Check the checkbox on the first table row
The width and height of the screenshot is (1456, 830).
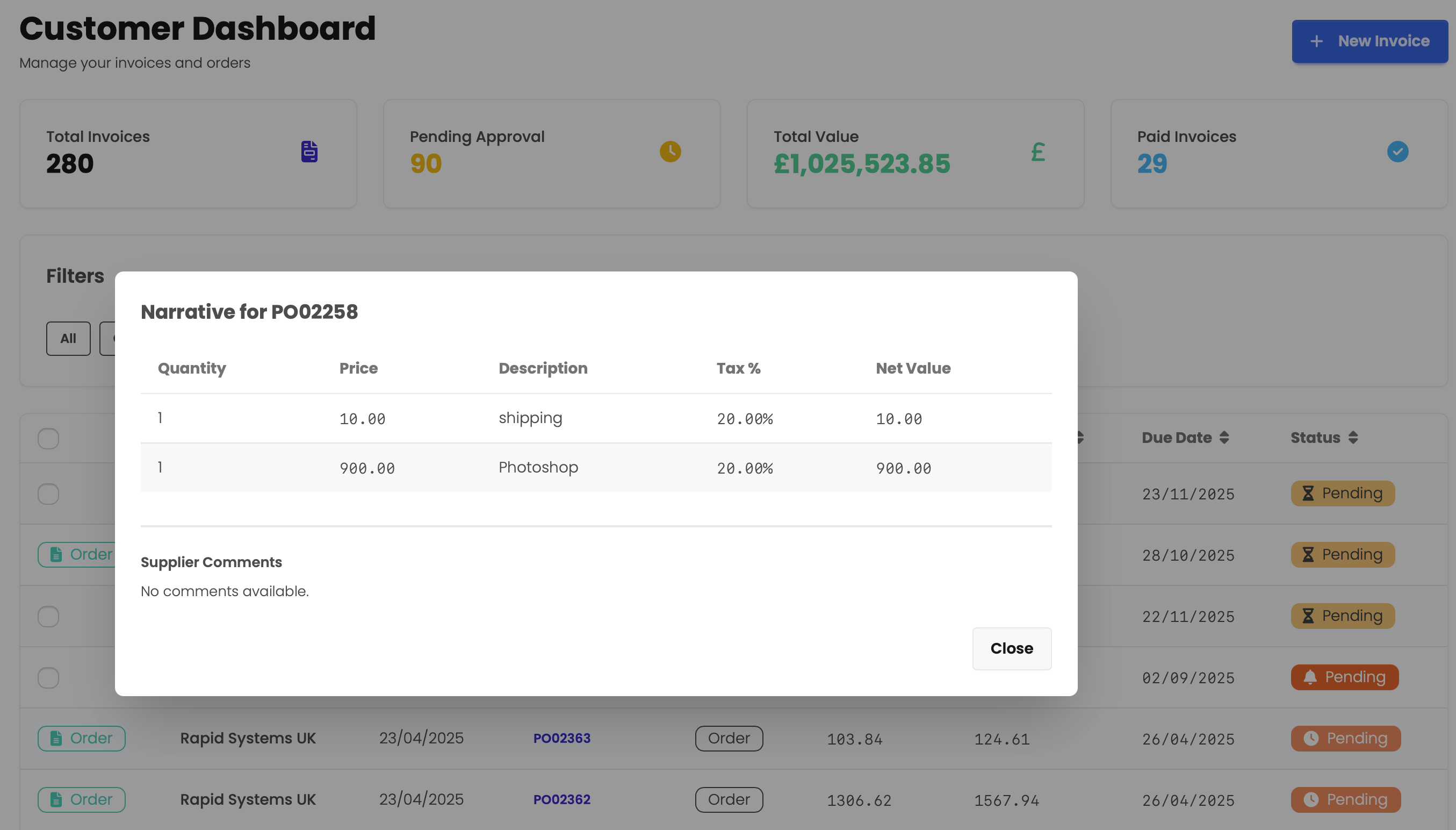(48, 494)
